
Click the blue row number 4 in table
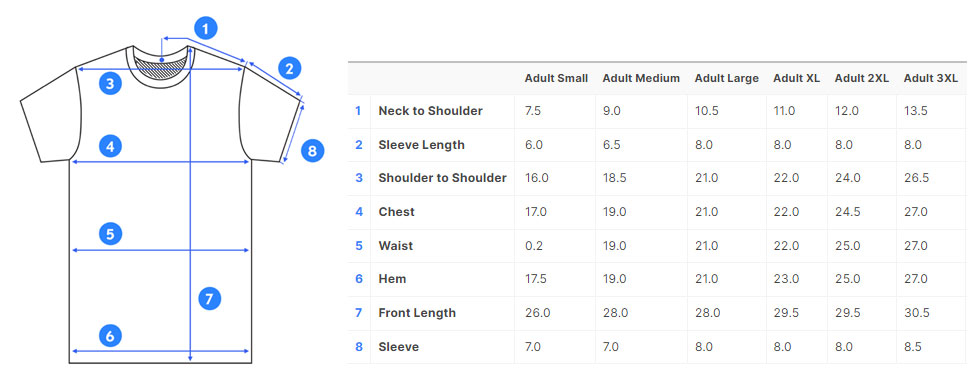[x=358, y=212]
